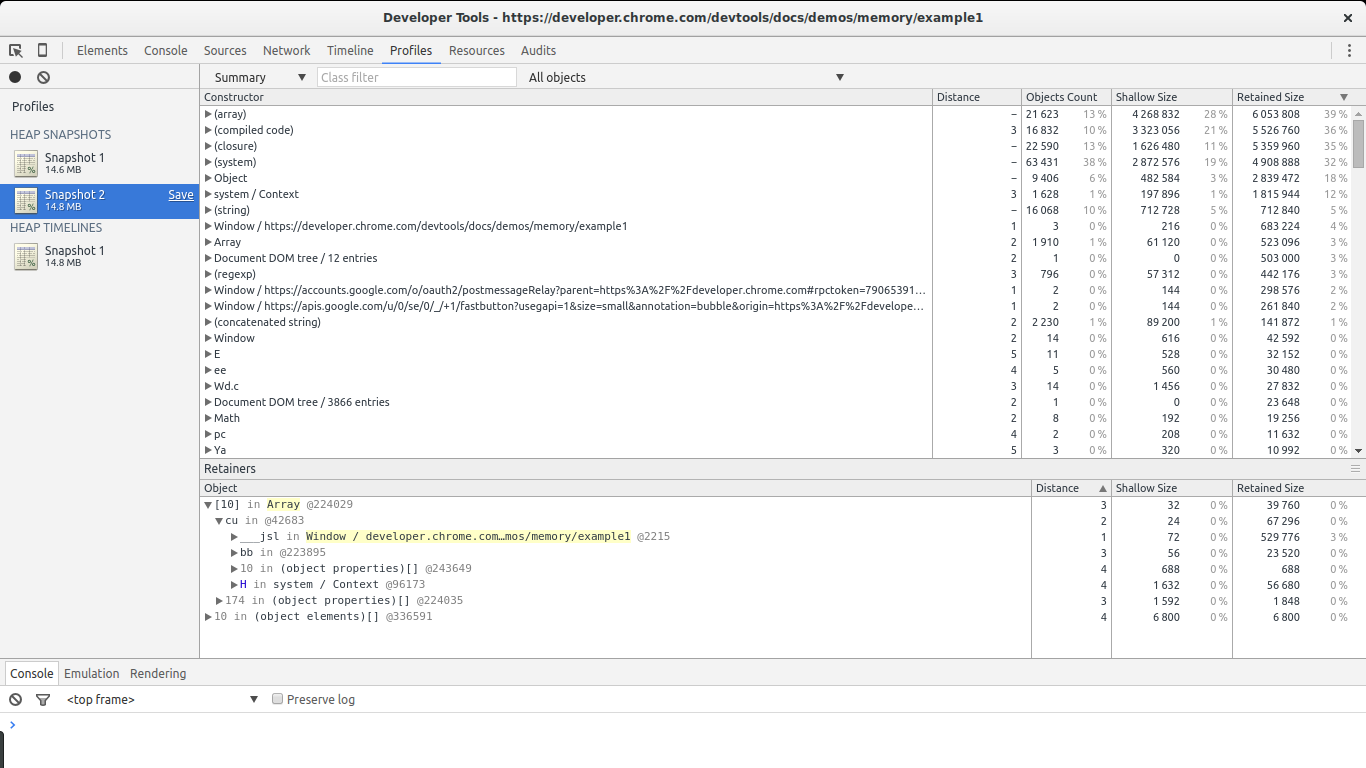Screen dimensions: 1366x768
Task: Open the Summary view dropdown
Action: 258,77
